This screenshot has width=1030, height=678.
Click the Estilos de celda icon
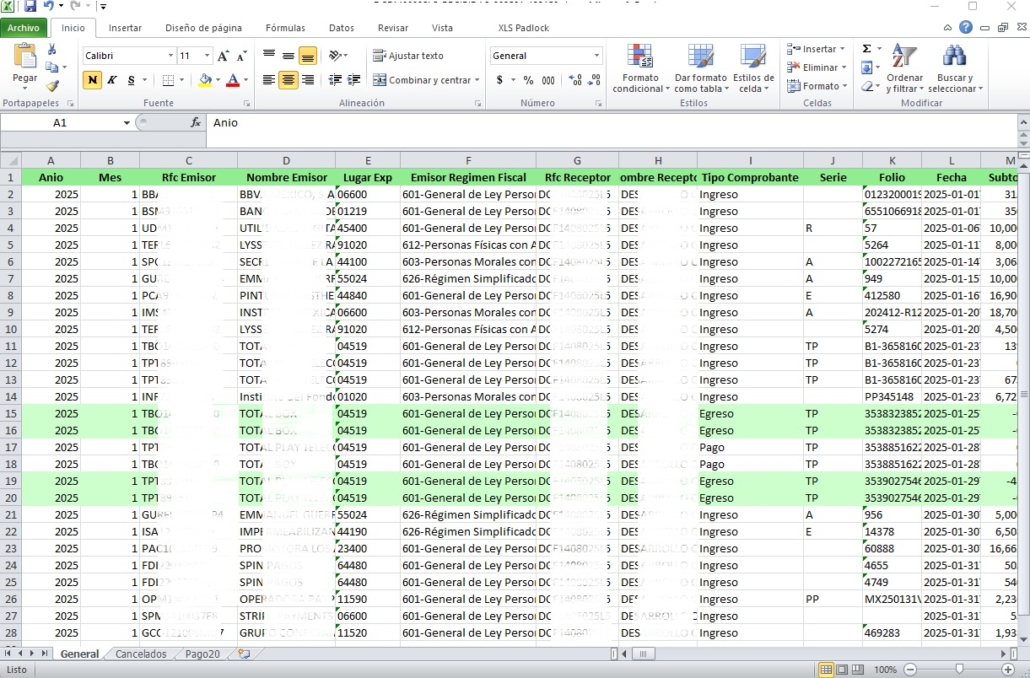pos(753,56)
